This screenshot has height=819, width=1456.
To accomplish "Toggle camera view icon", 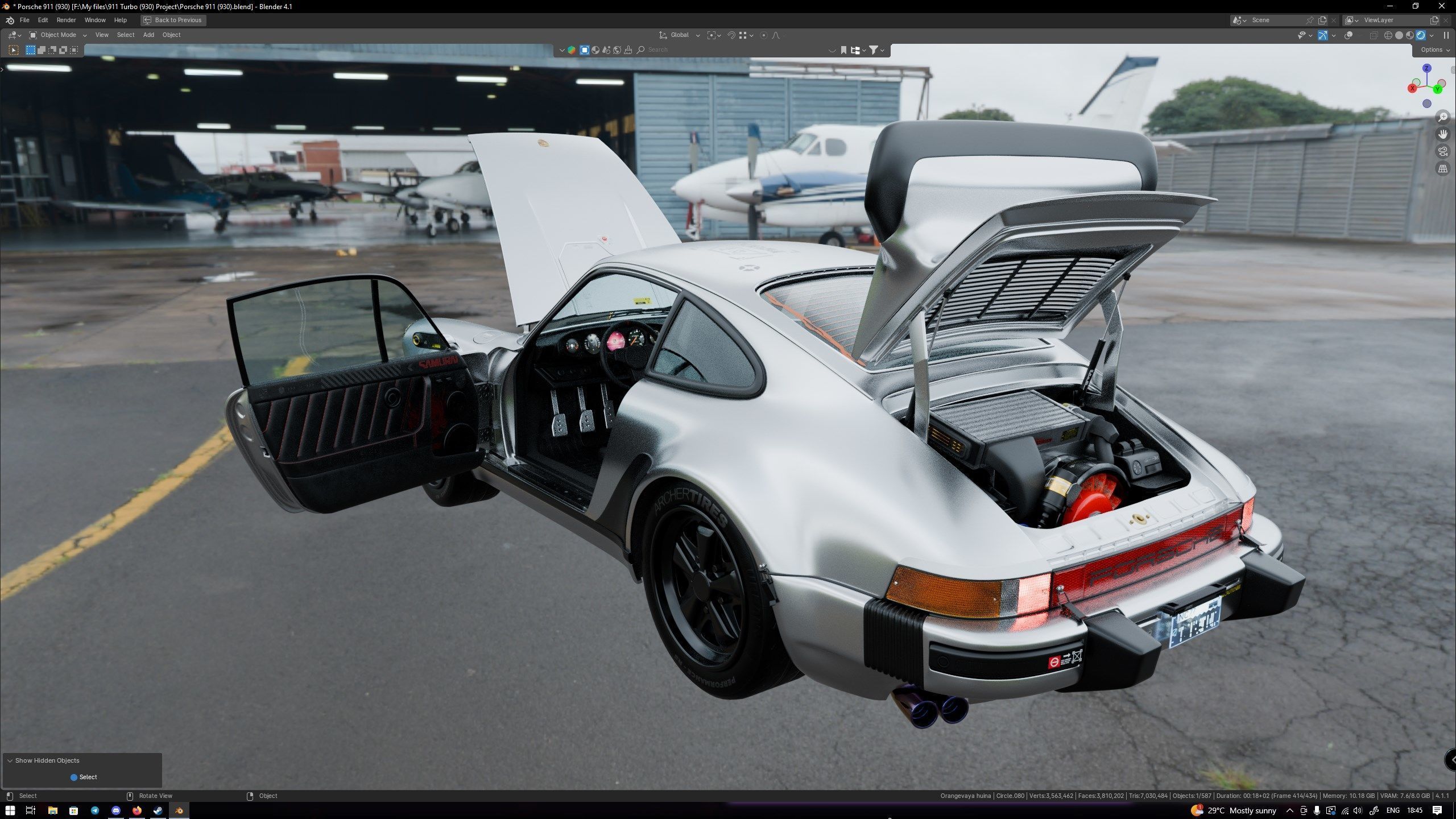I will point(1443,151).
